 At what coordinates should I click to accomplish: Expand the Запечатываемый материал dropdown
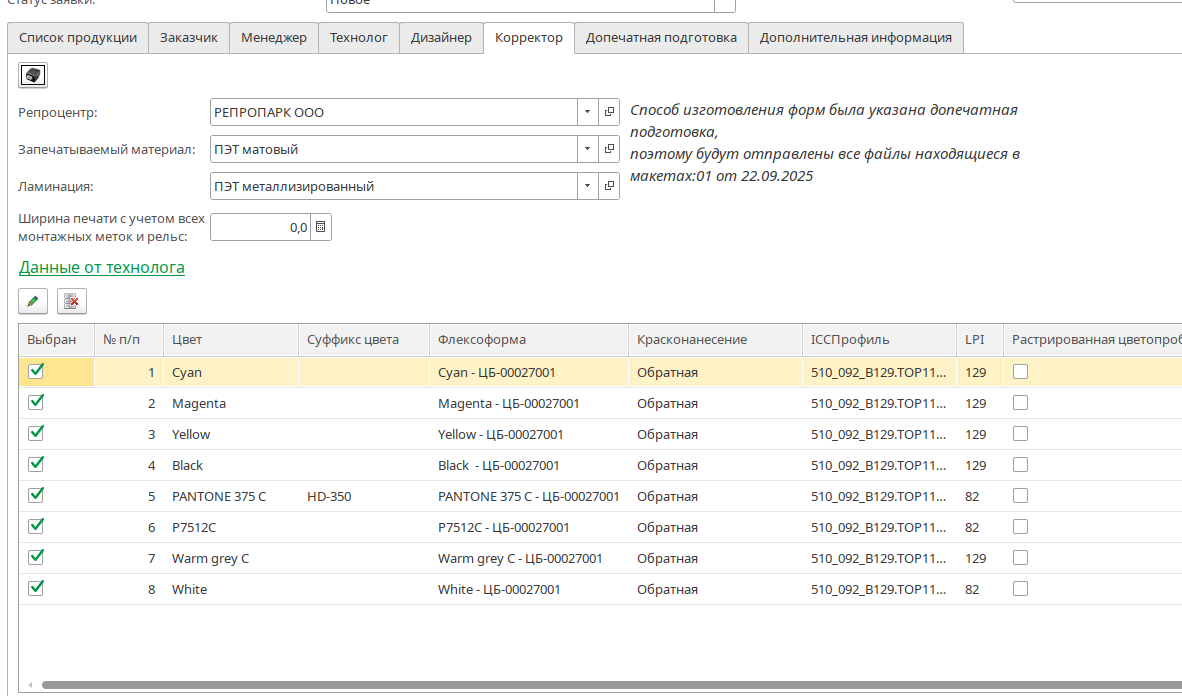pos(587,150)
